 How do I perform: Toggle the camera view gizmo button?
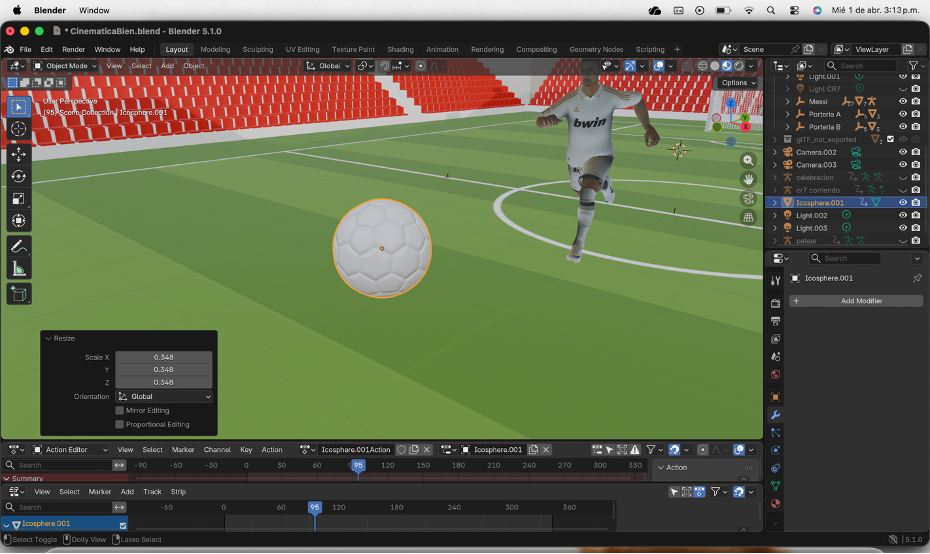coord(748,198)
